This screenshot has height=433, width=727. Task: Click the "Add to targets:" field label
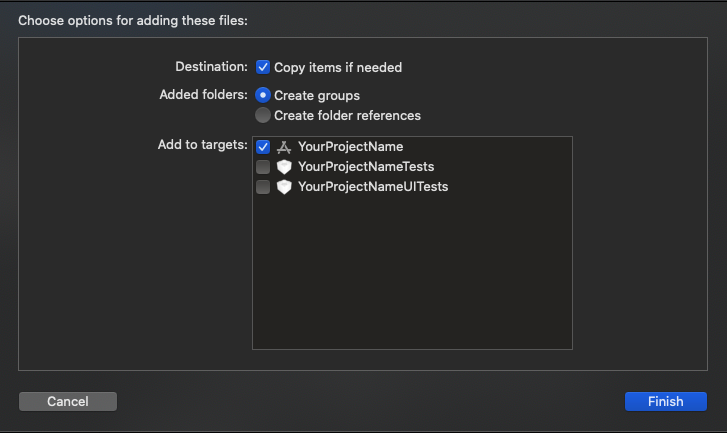tap(202, 145)
